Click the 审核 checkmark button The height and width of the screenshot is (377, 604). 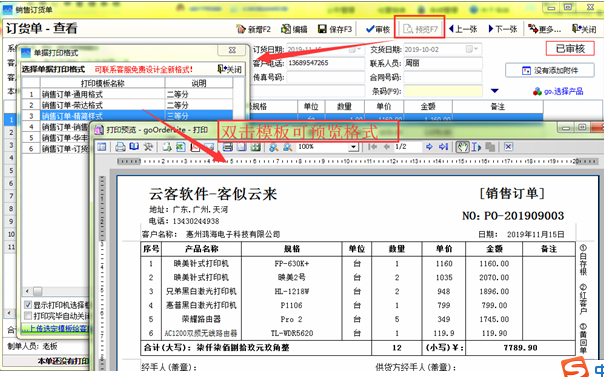pyautogui.click(x=378, y=29)
